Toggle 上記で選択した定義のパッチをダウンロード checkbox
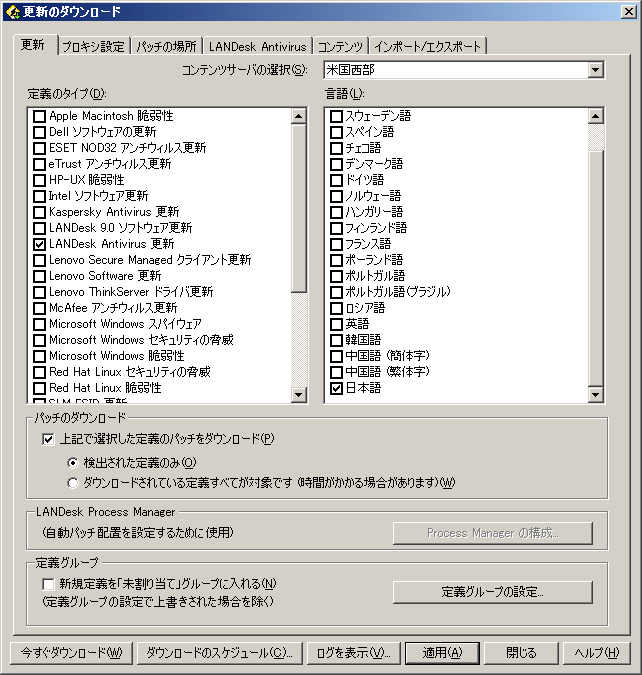 (48, 440)
